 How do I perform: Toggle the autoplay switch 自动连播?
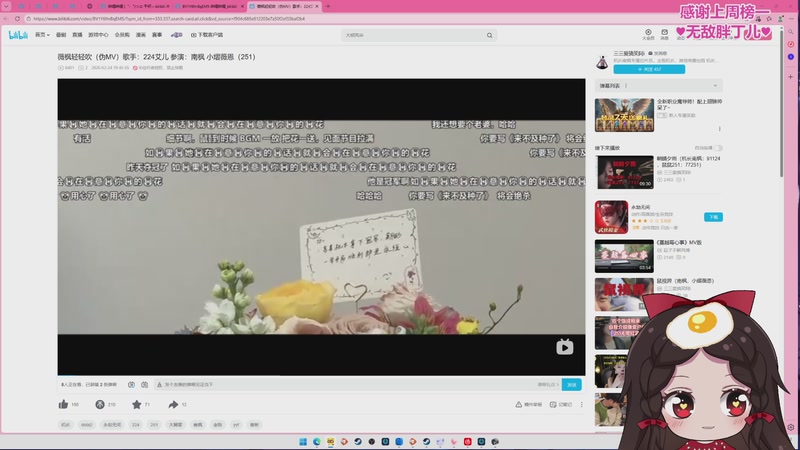point(718,148)
